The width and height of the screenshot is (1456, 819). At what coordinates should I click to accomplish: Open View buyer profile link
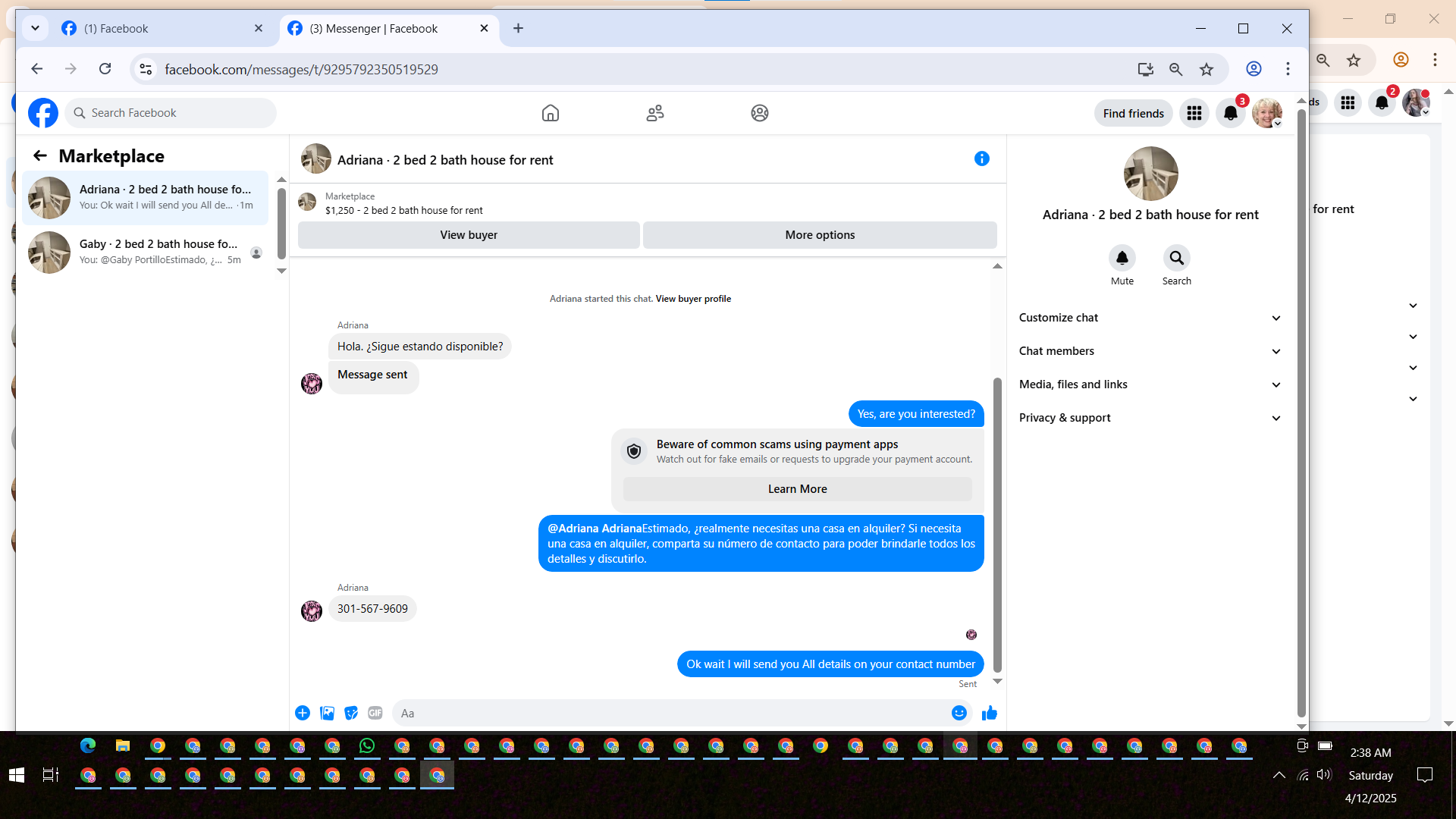[x=693, y=299]
